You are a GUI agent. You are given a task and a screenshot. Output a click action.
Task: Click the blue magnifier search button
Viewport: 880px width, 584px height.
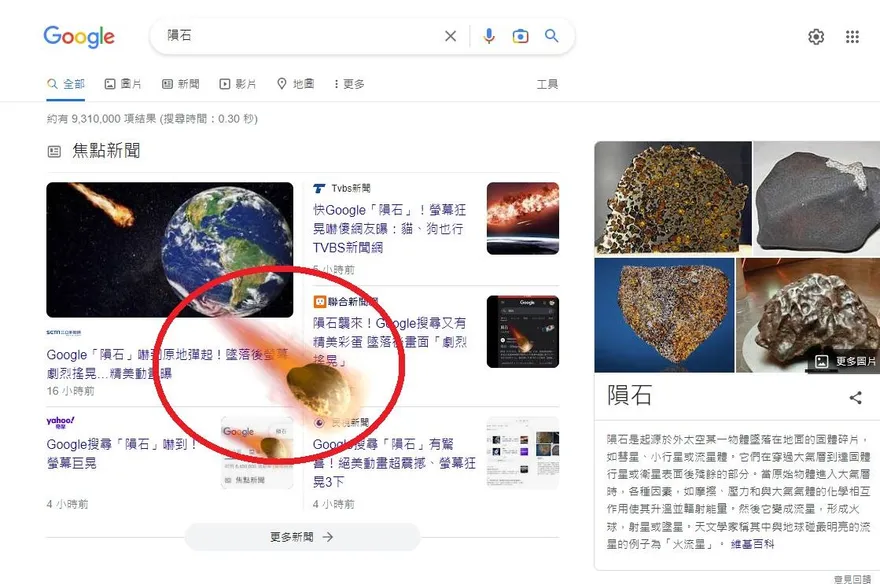tap(552, 36)
